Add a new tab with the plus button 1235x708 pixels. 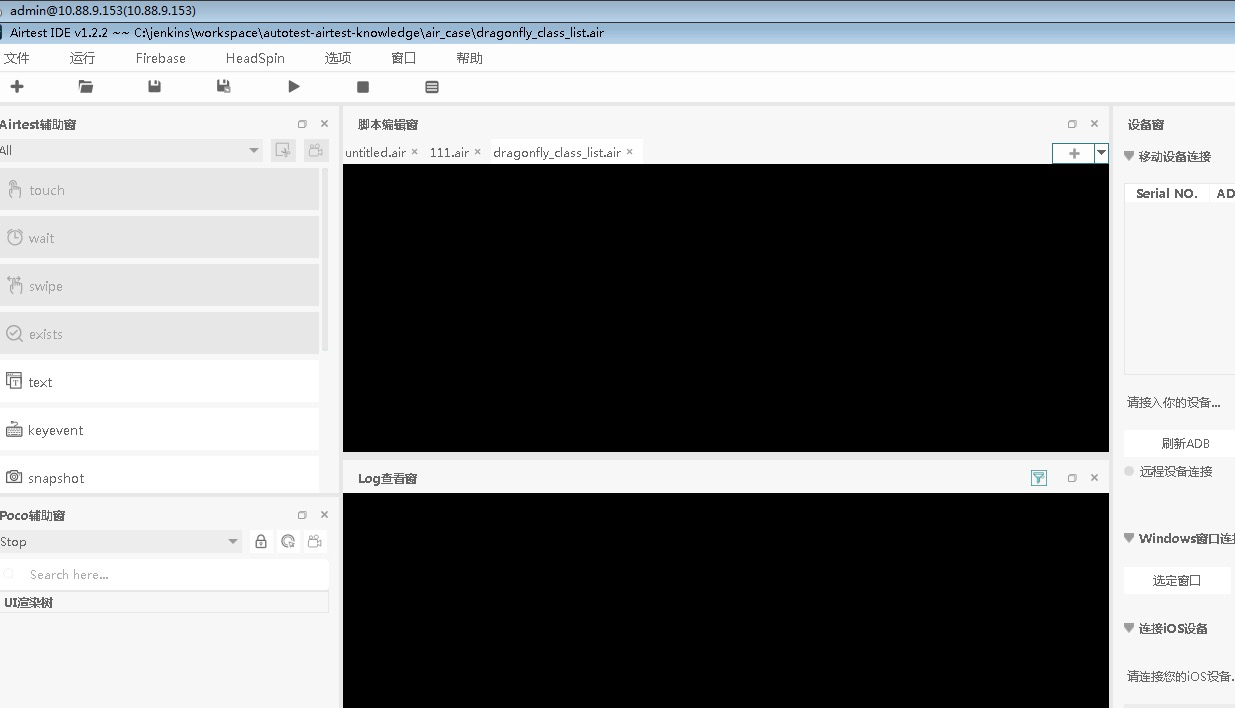pos(1074,153)
